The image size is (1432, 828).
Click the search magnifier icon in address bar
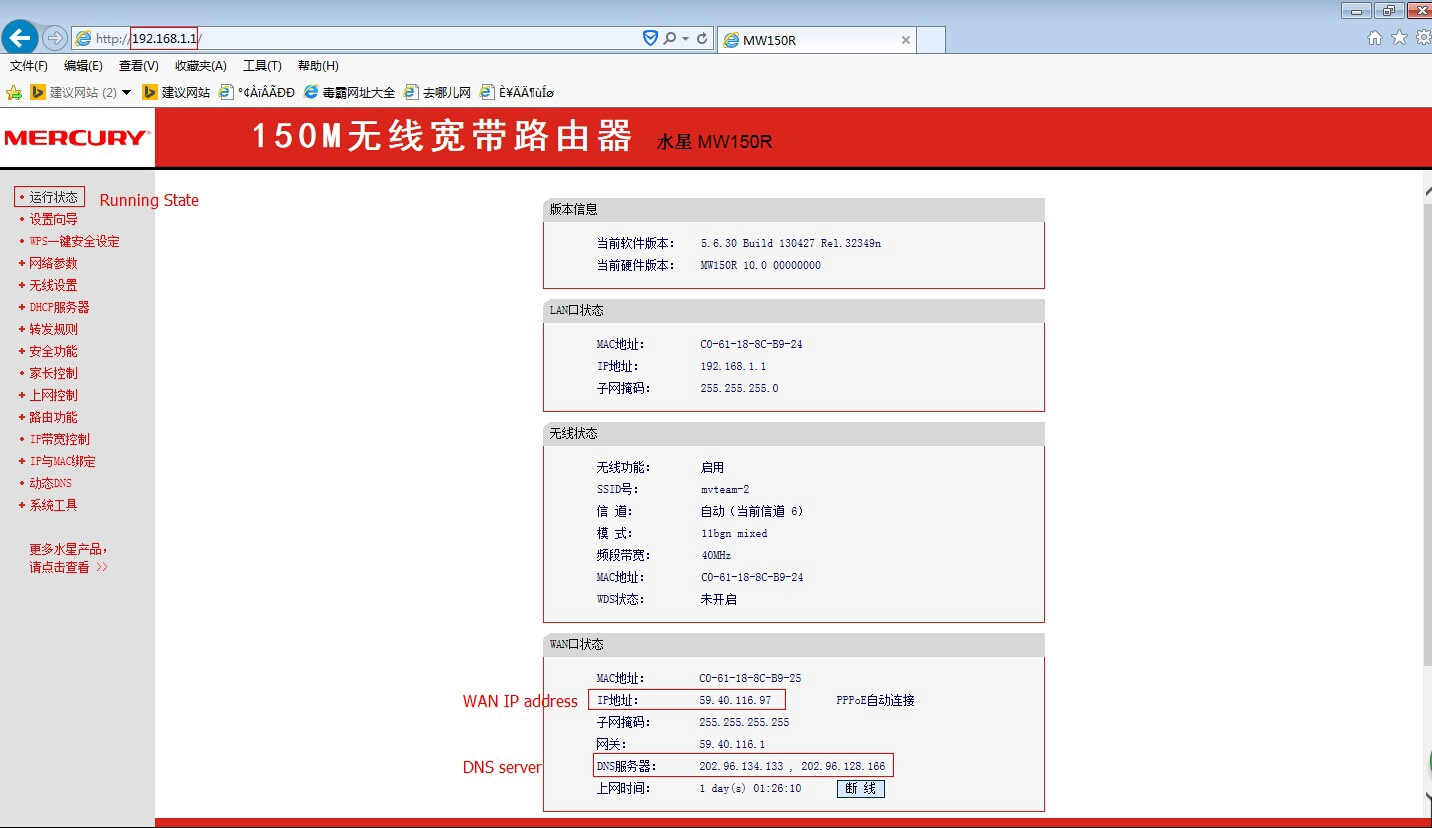point(669,38)
